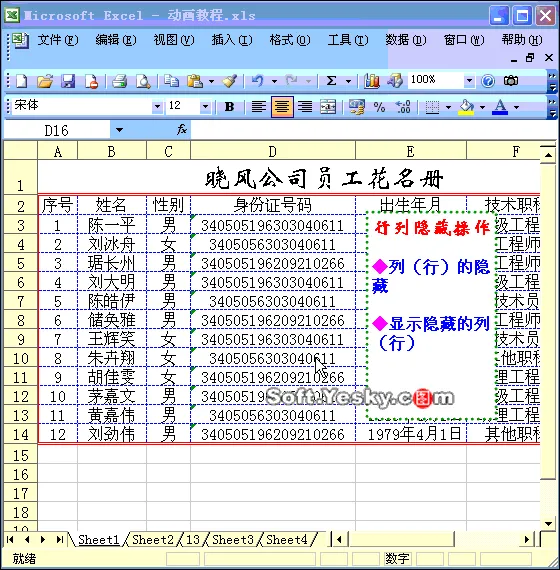Open the zoom percentage dropdown at 100%
Viewport: 560px width, 570px height.
[x=469, y=80]
